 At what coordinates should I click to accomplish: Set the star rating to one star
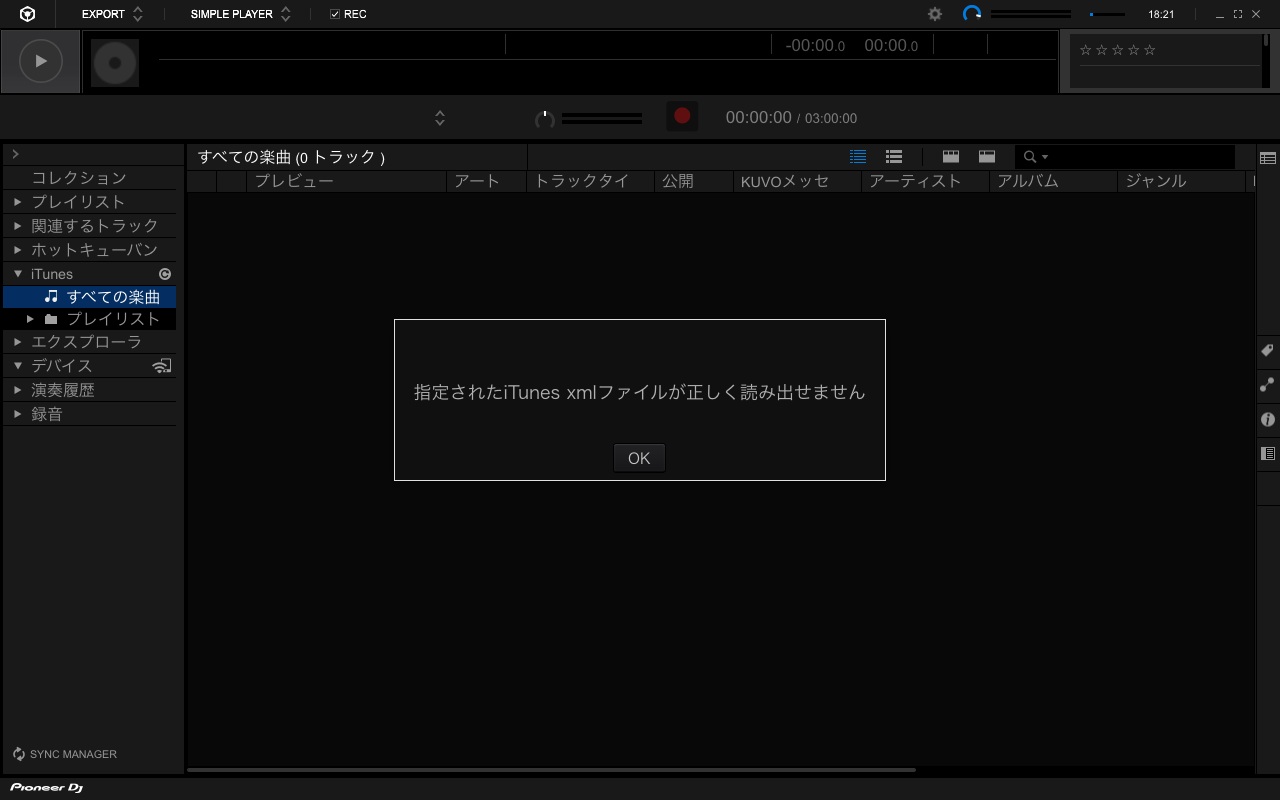[x=1086, y=50]
